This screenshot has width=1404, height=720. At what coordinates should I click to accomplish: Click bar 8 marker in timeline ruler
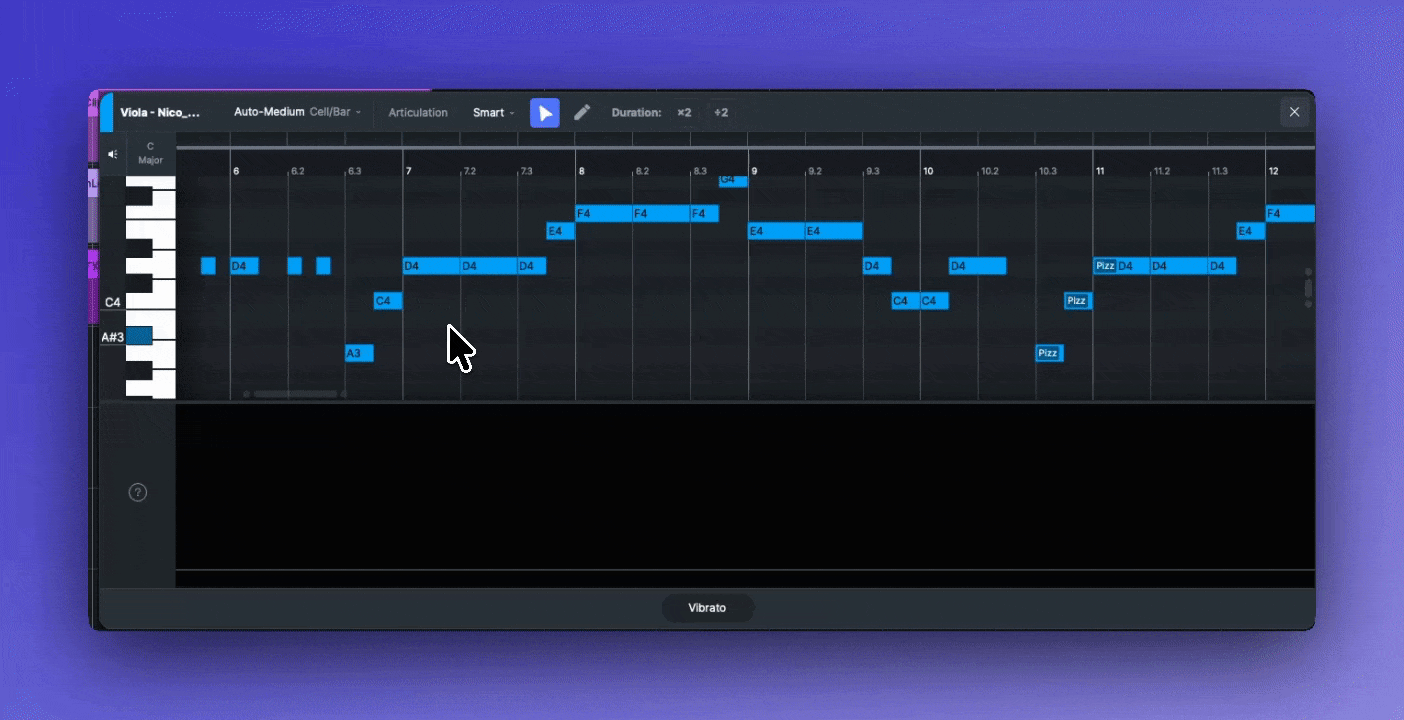coord(581,171)
